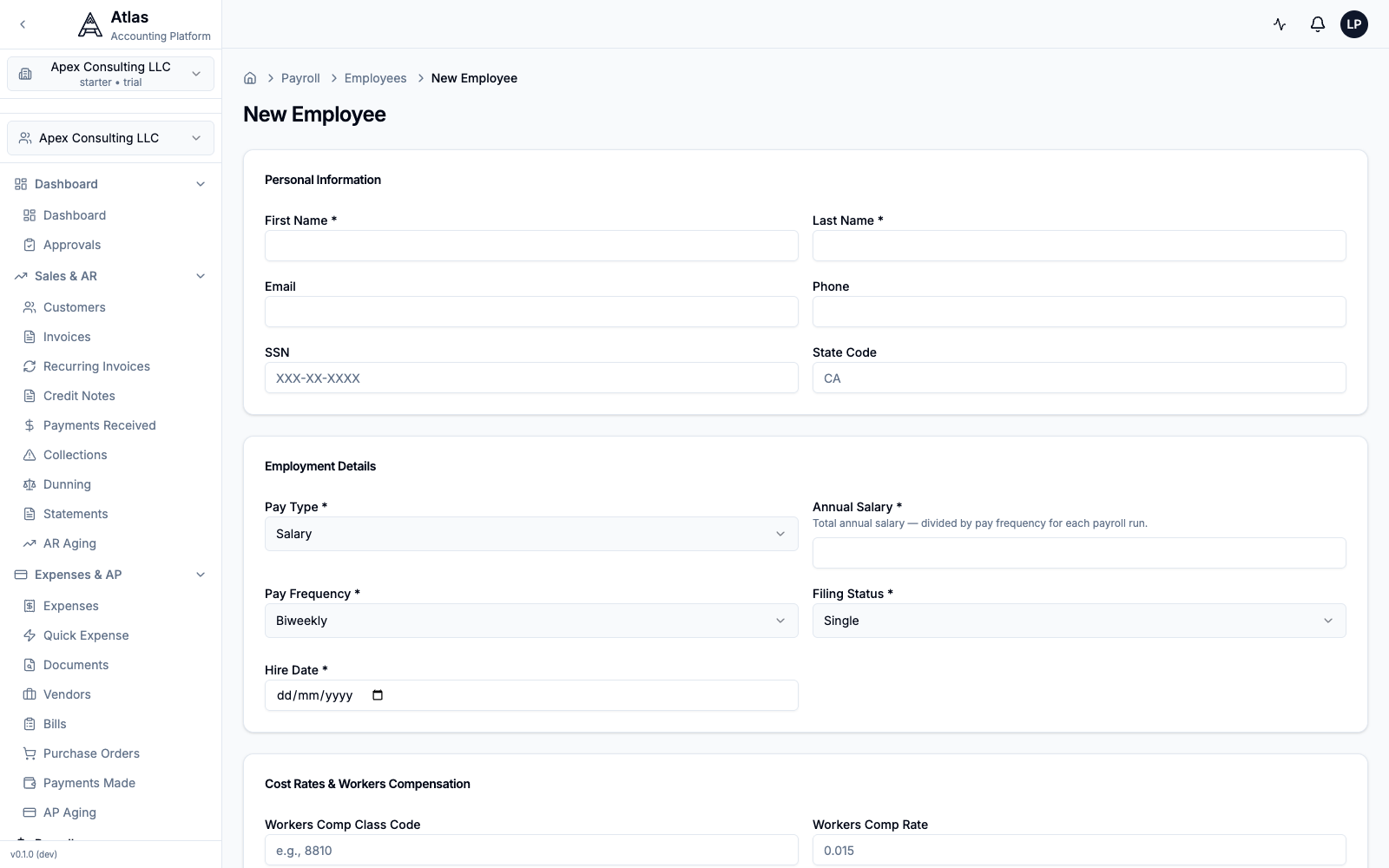Collapse the Dashboard section group
This screenshot has height=868, width=1389.
110,184
